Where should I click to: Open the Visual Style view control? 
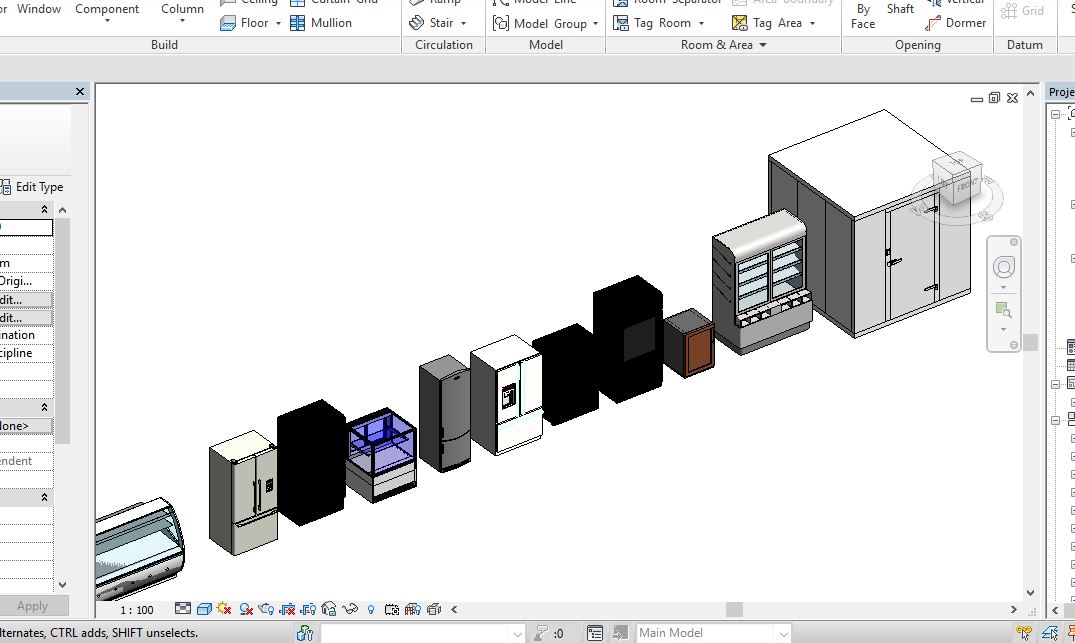tap(204, 609)
